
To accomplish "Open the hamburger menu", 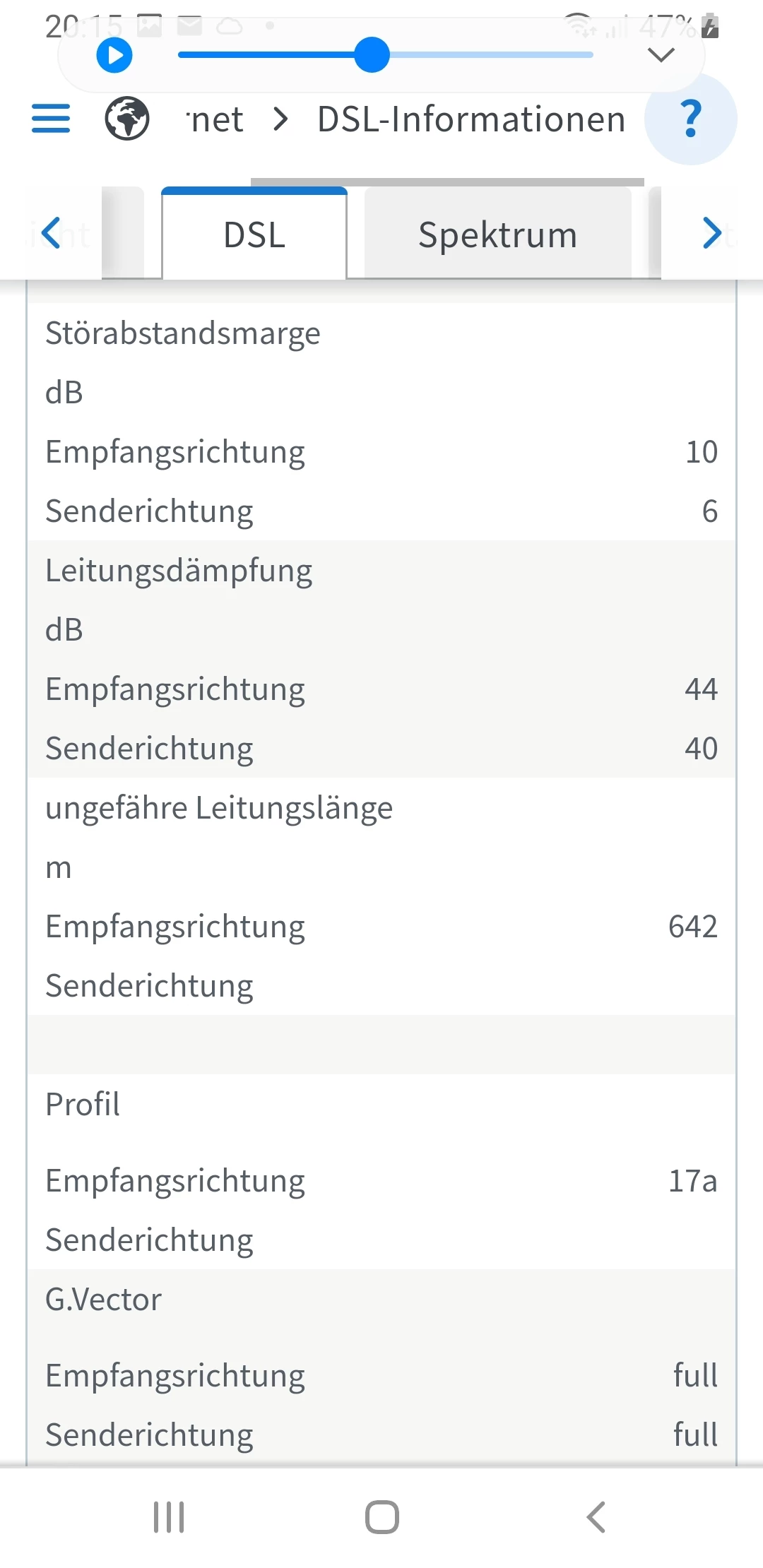I will pyautogui.click(x=51, y=119).
